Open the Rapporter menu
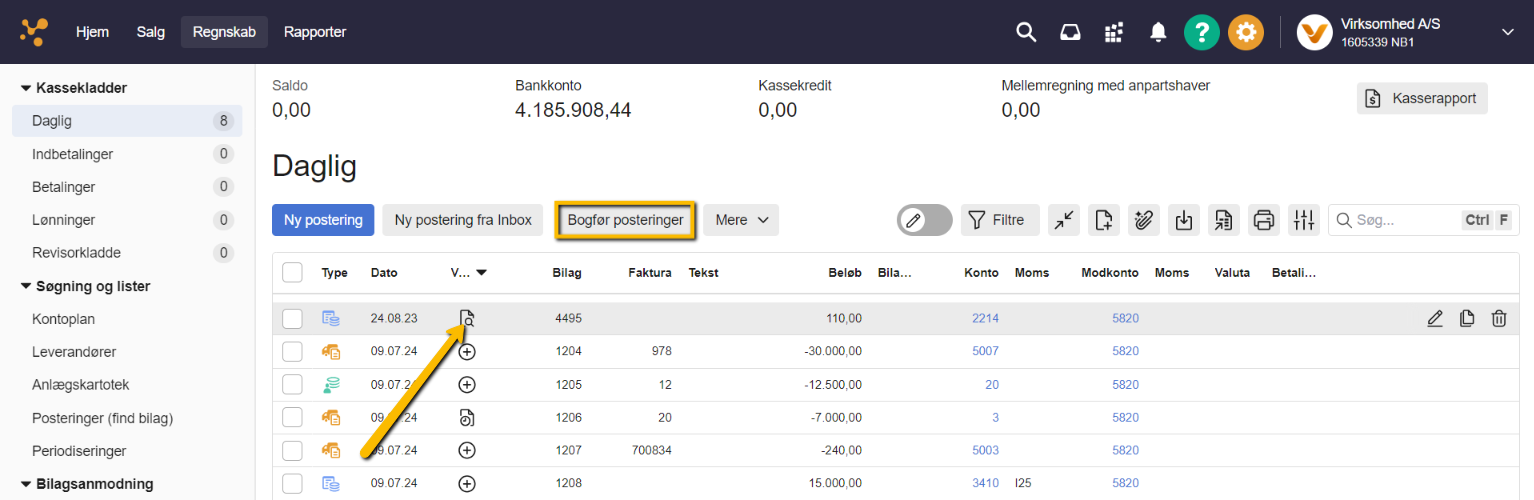The width and height of the screenshot is (1534, 500). (x=315, y=32)
